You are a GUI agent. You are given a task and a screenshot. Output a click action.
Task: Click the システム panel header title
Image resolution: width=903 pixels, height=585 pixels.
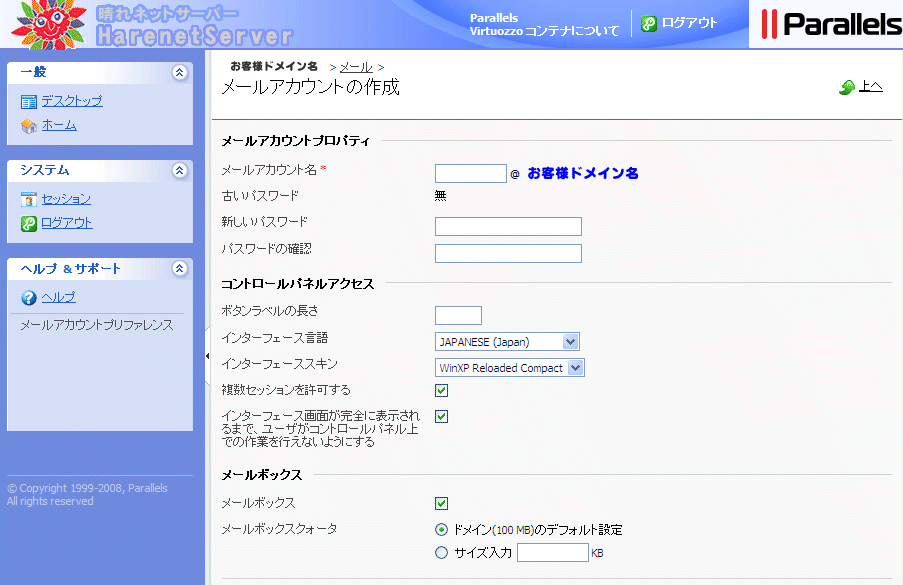[45, 170]
